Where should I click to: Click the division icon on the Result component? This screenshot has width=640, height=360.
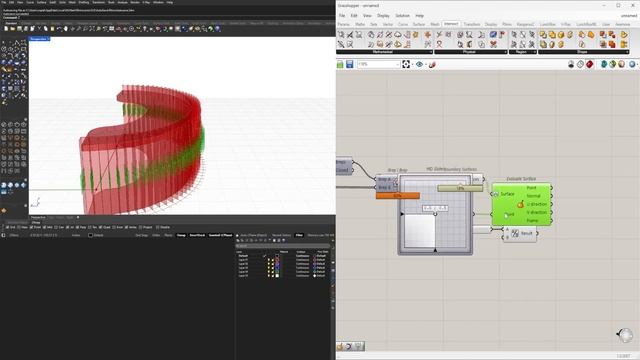[515, 233]
